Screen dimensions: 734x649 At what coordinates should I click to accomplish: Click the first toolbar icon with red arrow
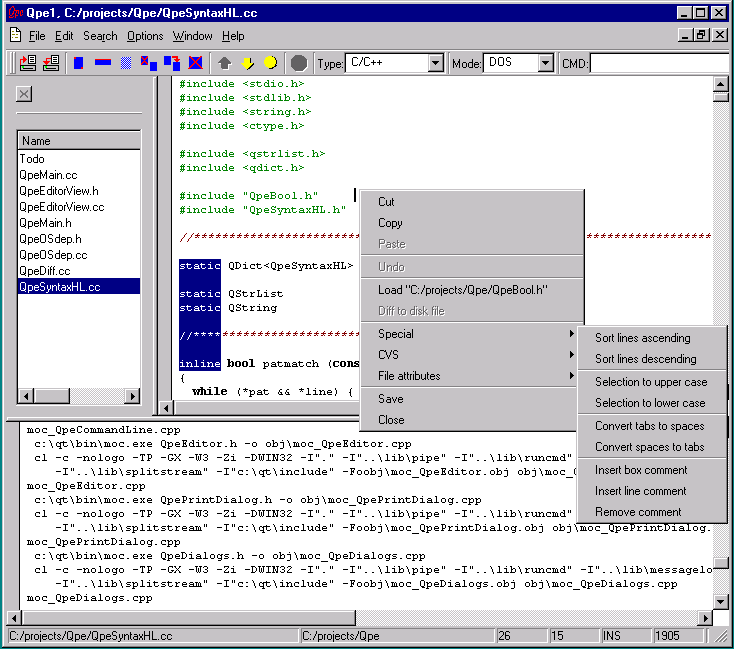tap(27, 63)
